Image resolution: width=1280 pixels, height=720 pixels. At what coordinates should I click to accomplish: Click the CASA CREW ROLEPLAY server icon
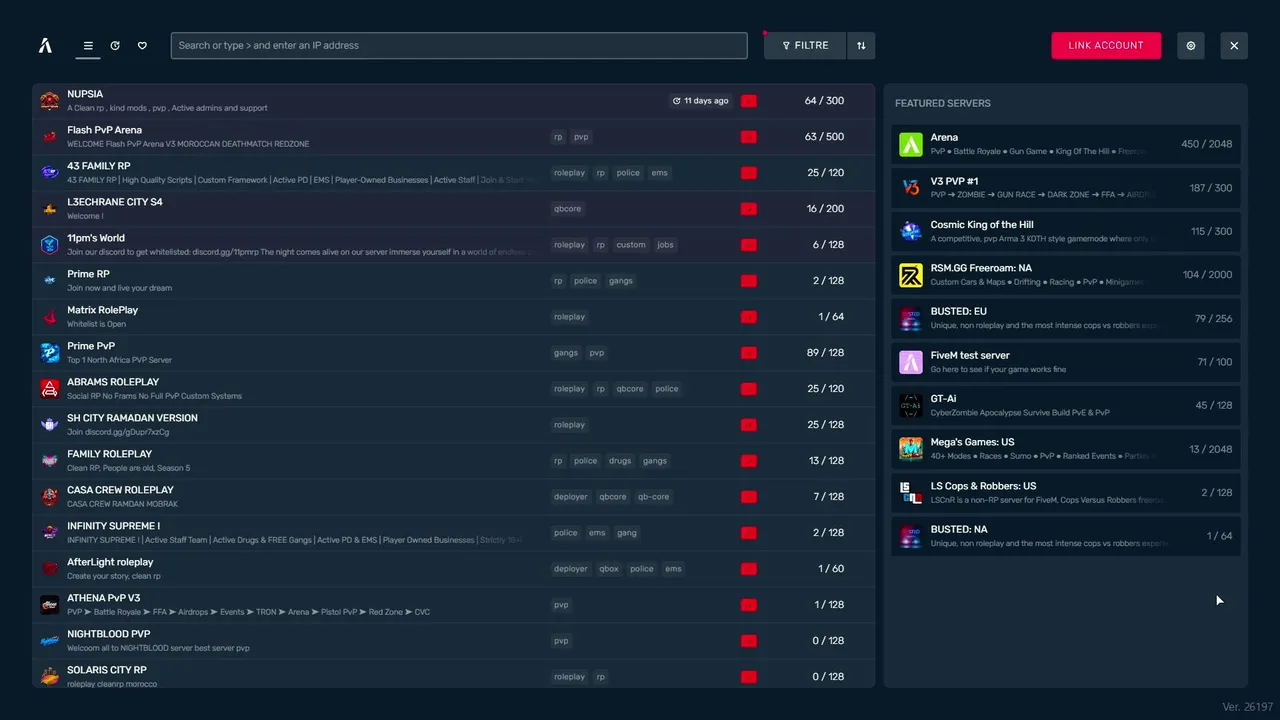tap(50, 497)
